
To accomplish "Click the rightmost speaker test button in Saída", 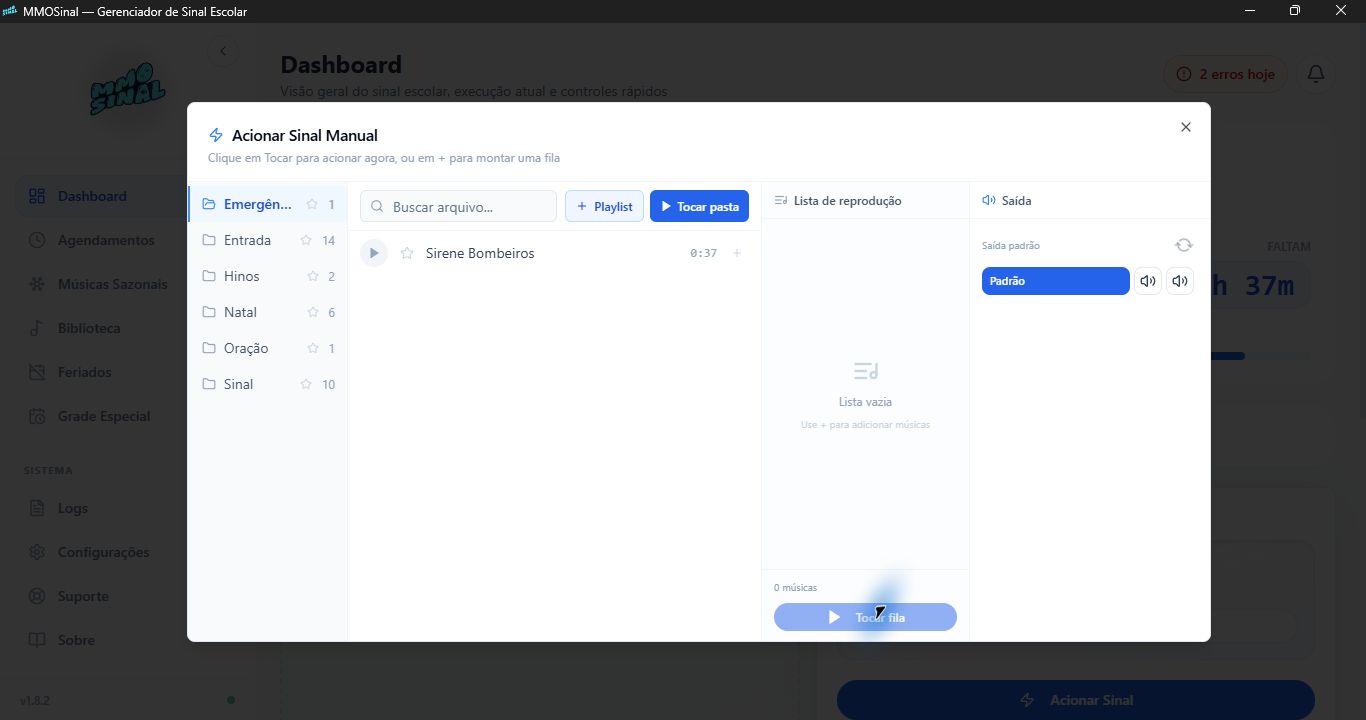I will (1180, 281).
